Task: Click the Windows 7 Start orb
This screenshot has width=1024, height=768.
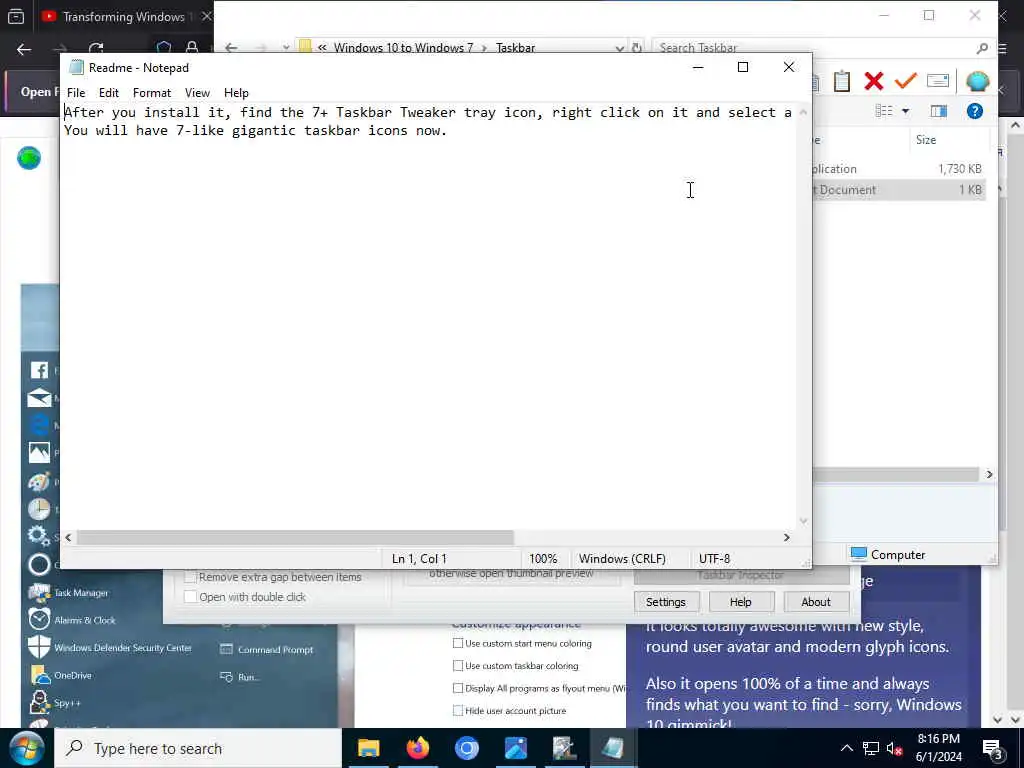Action: [x=25, y=748]
